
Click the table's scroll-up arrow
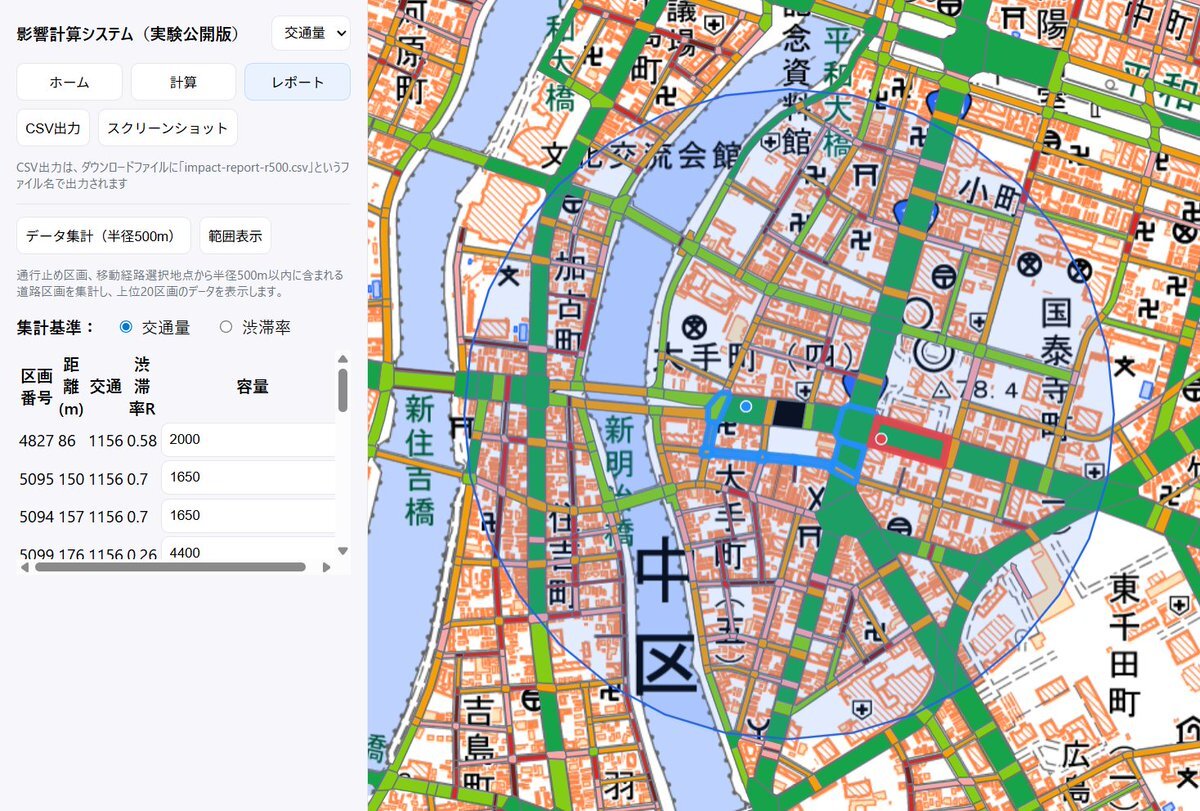click(x=343, y=360)
